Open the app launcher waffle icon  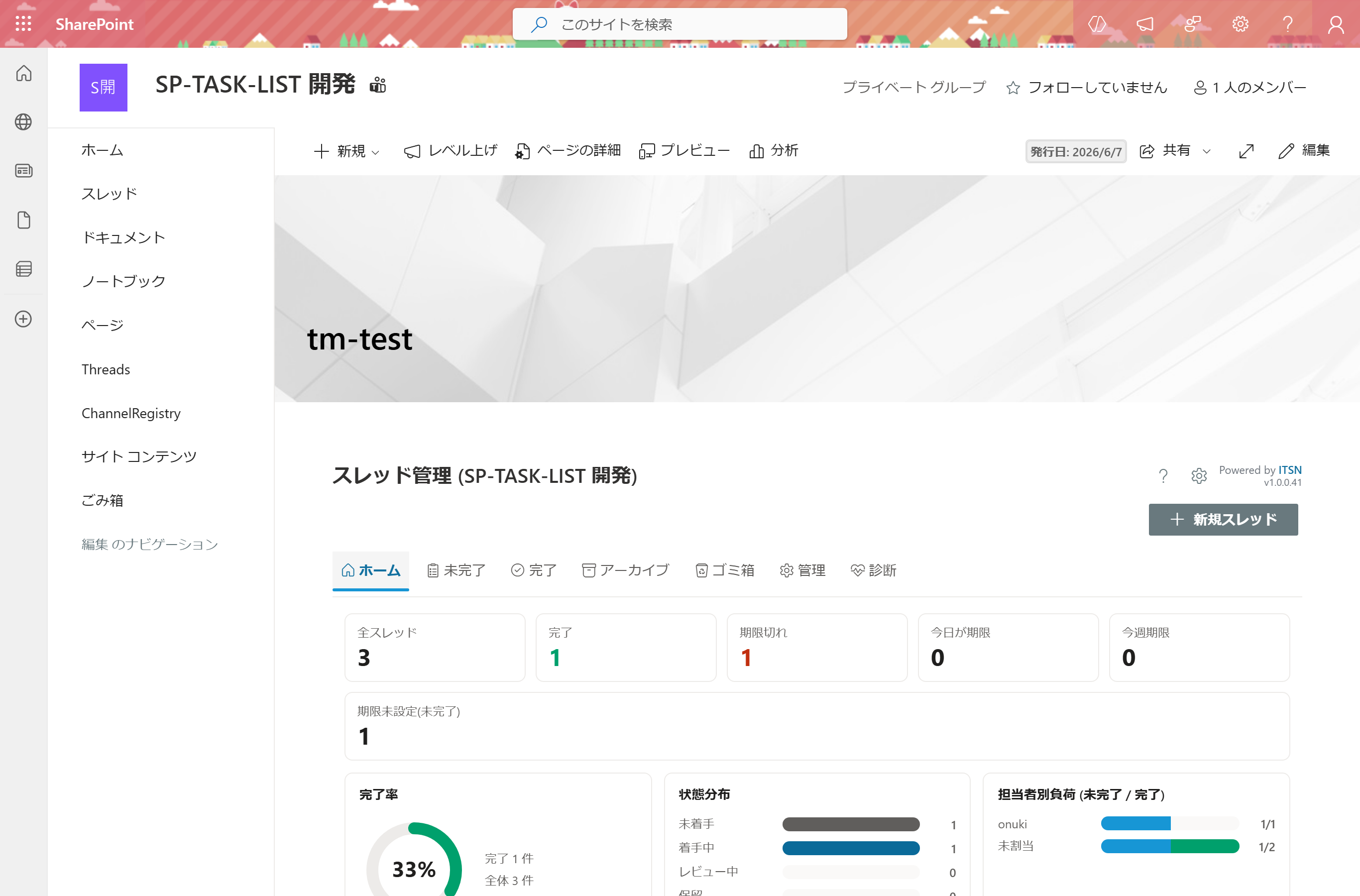[23, 23]
